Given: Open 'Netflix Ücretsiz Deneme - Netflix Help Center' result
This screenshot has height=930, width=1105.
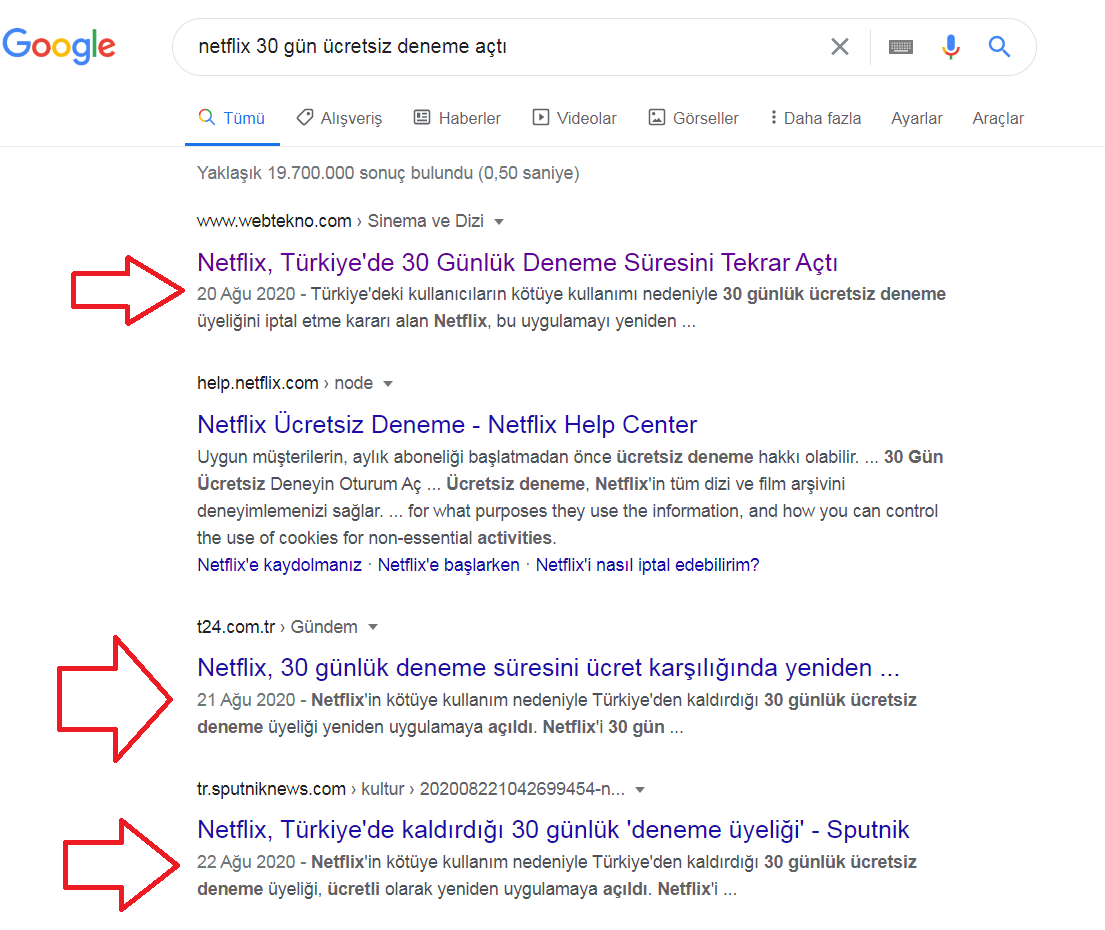Looking at the screenshot, I should click(447, 424).
